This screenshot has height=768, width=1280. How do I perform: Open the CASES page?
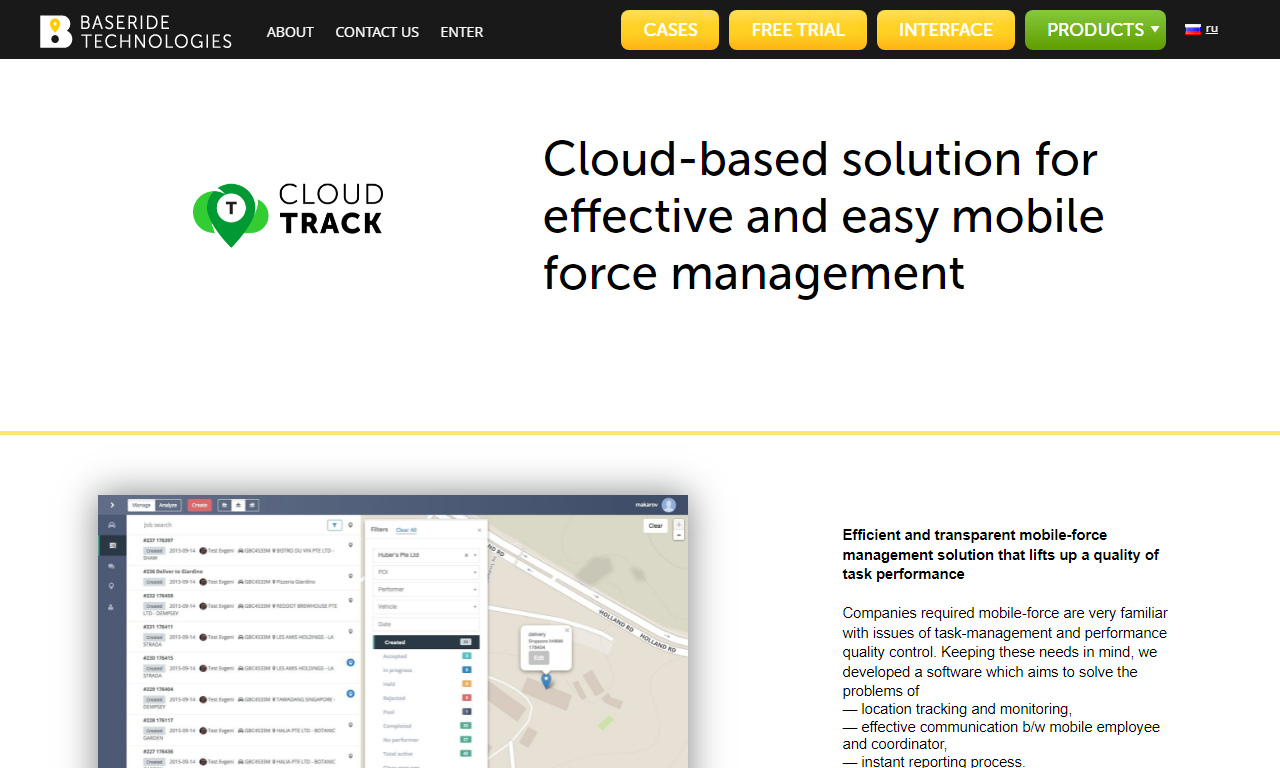click(x=670, y=30)
